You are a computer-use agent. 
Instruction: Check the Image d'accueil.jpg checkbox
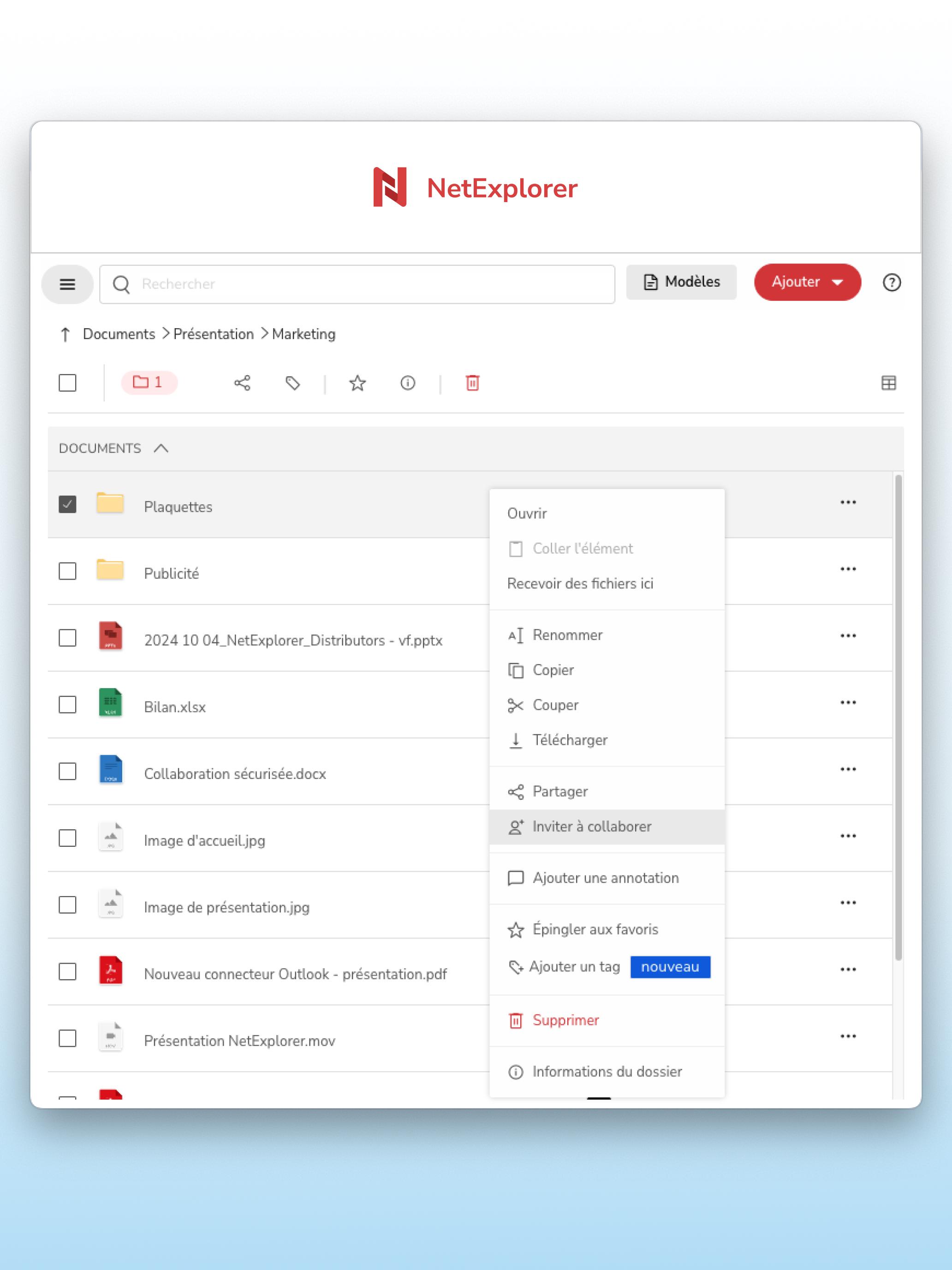click(x=68, y=838)
